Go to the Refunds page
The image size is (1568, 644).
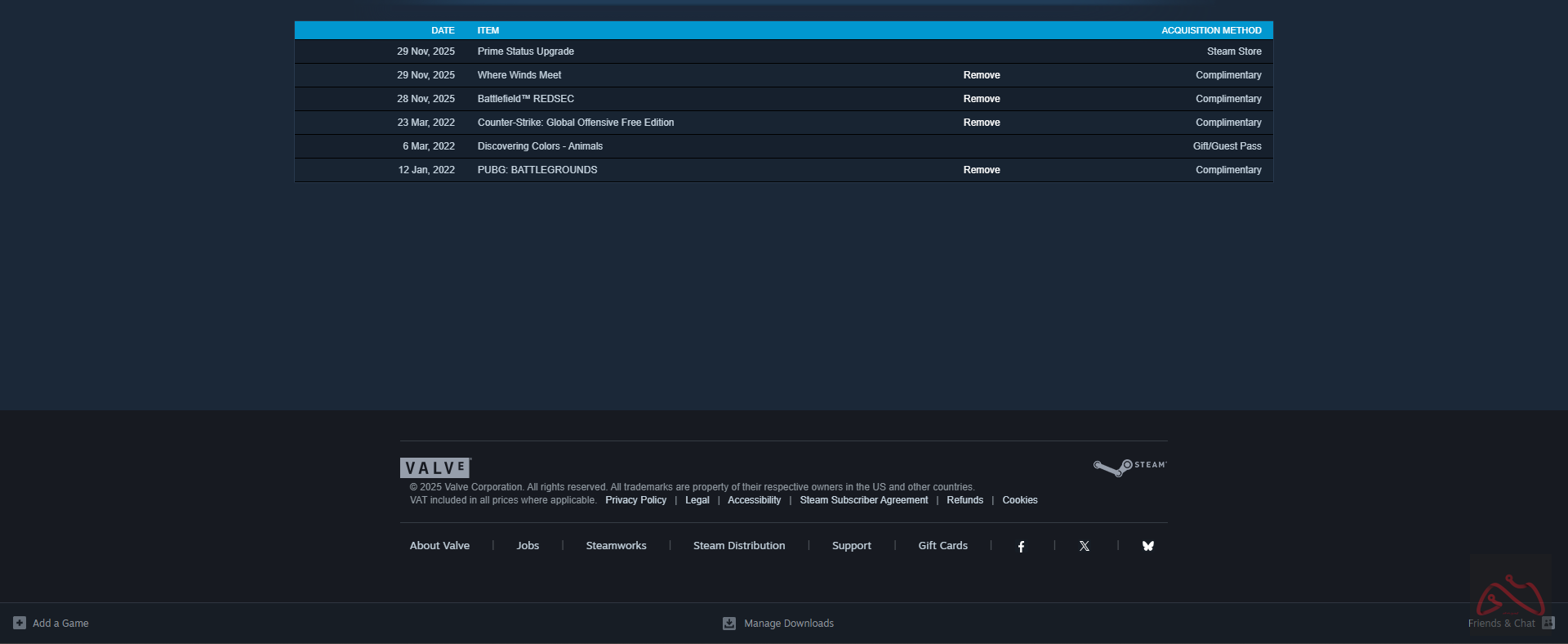pyautogui.click(x=964, y=500)
